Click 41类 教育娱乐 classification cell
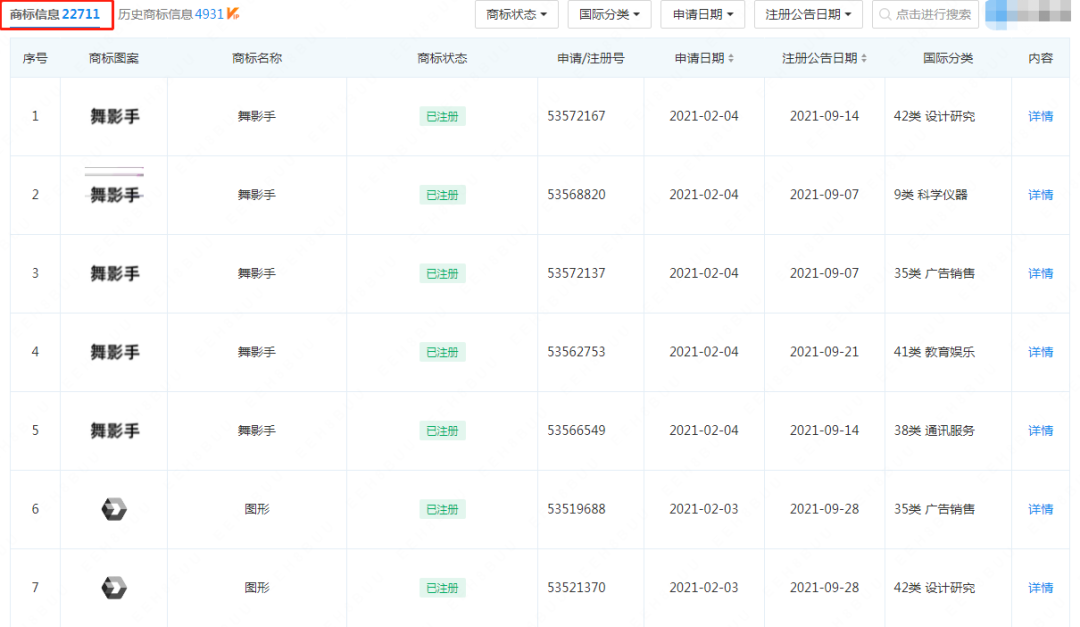Image resolution: width=1080 pixels, height=627 pixels. coord(934,352)
